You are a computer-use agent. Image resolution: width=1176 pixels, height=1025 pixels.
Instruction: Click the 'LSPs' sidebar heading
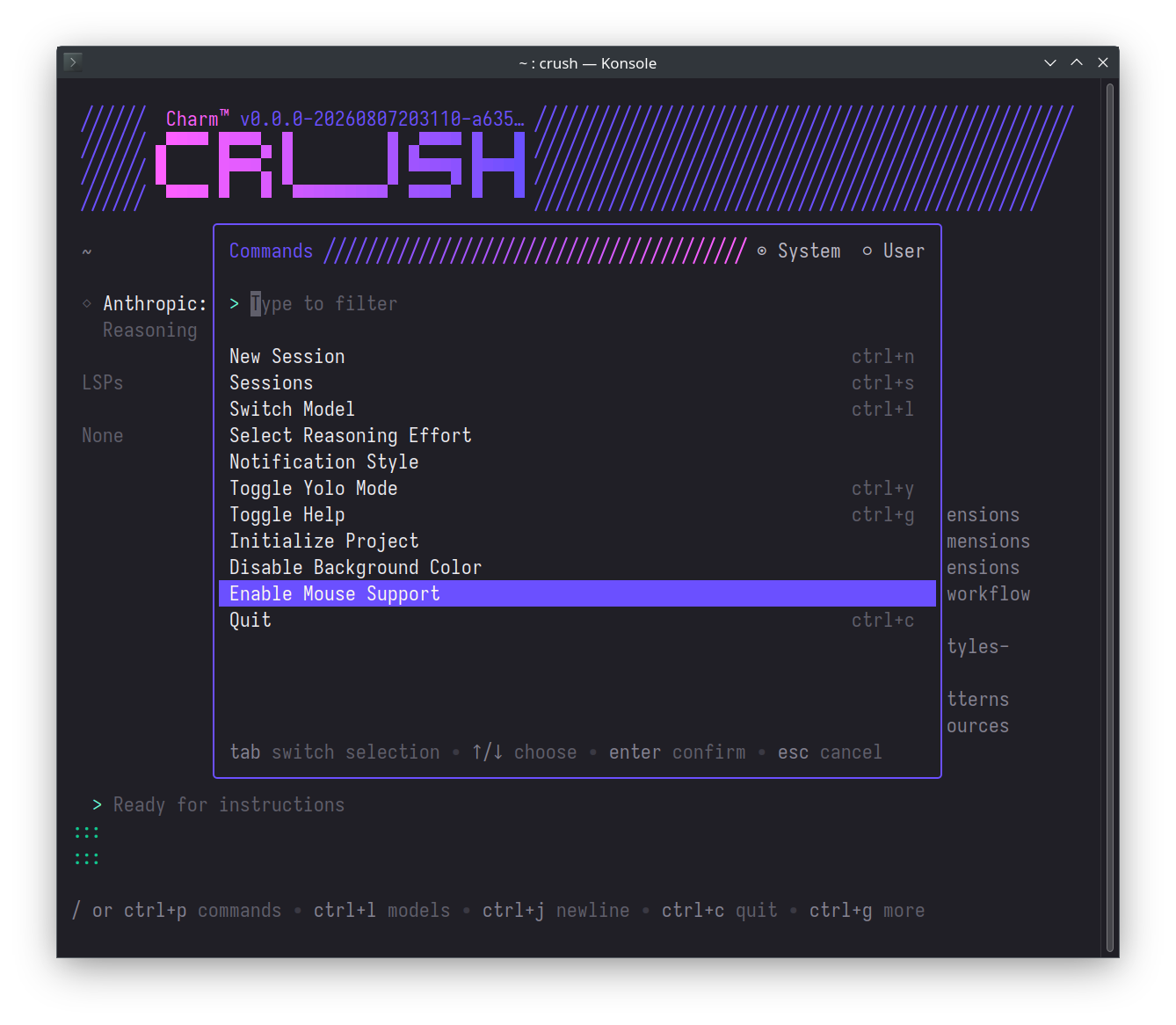click(102, 383)
